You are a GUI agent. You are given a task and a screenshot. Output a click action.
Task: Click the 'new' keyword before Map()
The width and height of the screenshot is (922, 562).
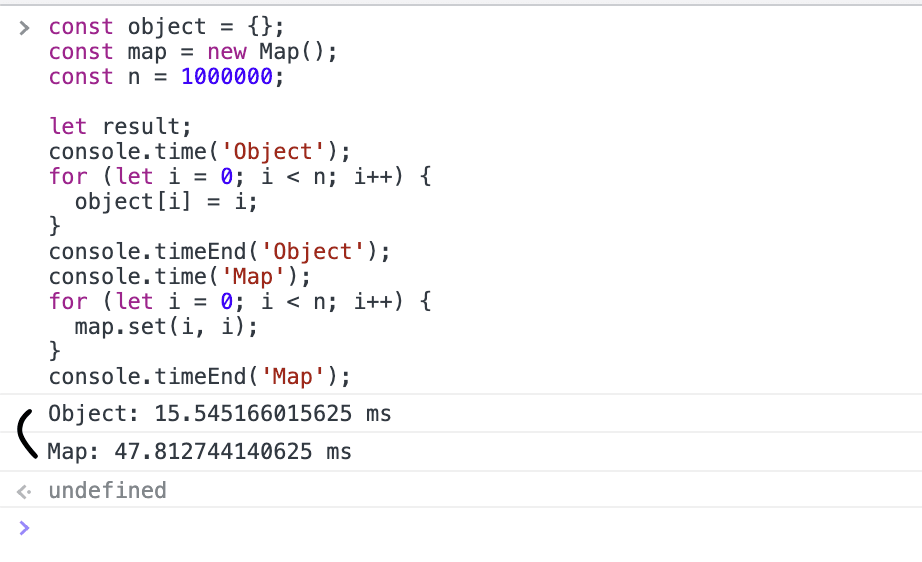(x=226, y=52)
